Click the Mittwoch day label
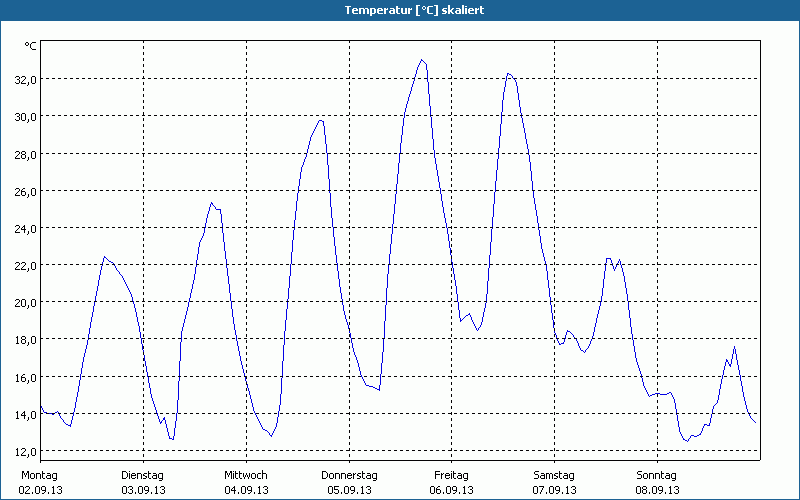800x500 pixels. [x=246, y=476]
